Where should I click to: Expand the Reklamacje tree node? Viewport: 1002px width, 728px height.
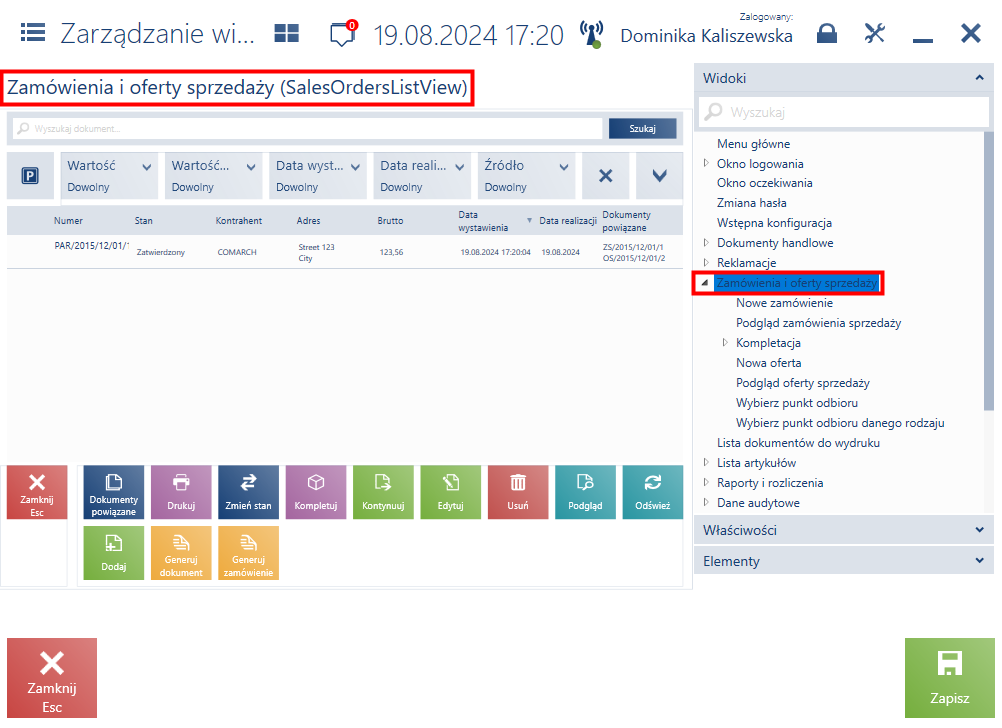(x=706, y=262)
